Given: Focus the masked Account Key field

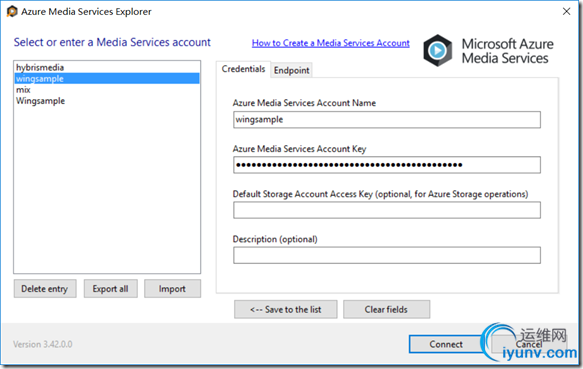Looking at the screenshot, I should point(387,165).
